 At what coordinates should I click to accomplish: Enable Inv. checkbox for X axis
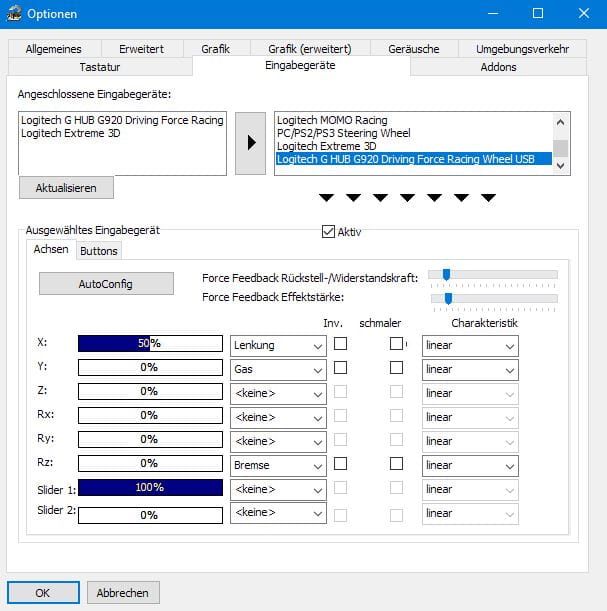[340, 344]
